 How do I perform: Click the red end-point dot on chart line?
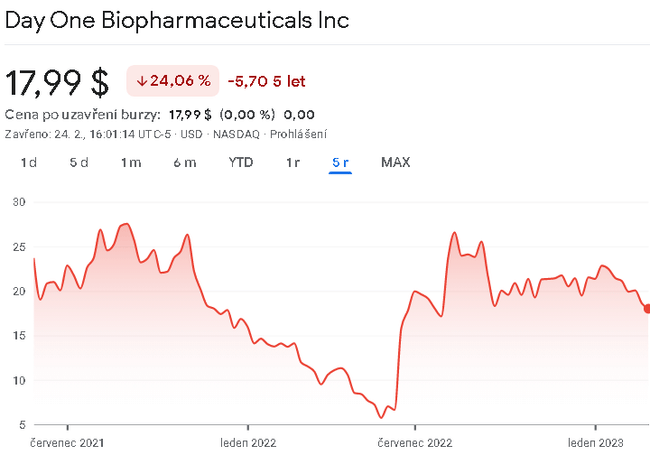(647, 309)
